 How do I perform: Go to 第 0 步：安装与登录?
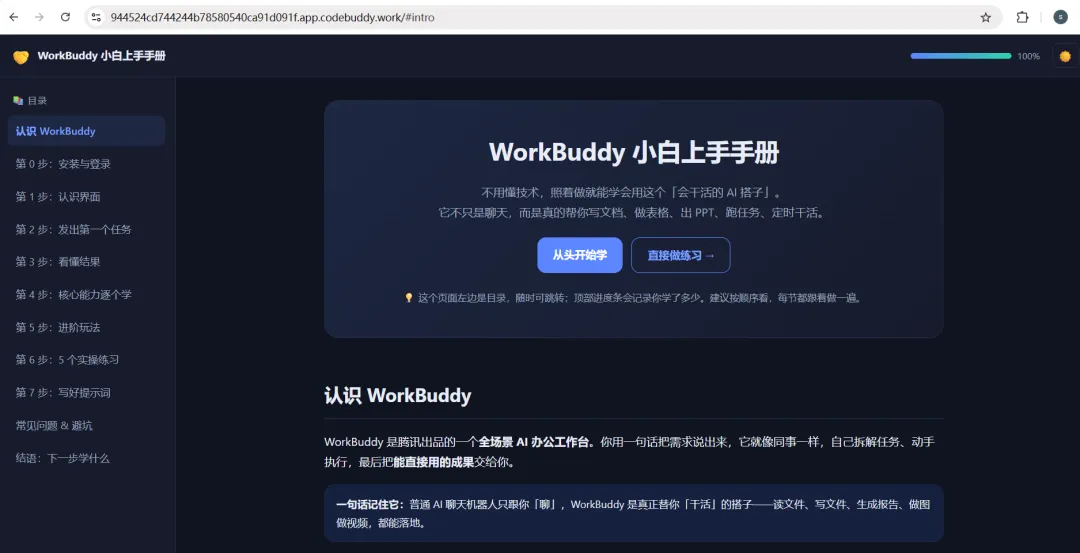(x=86, y=164)
